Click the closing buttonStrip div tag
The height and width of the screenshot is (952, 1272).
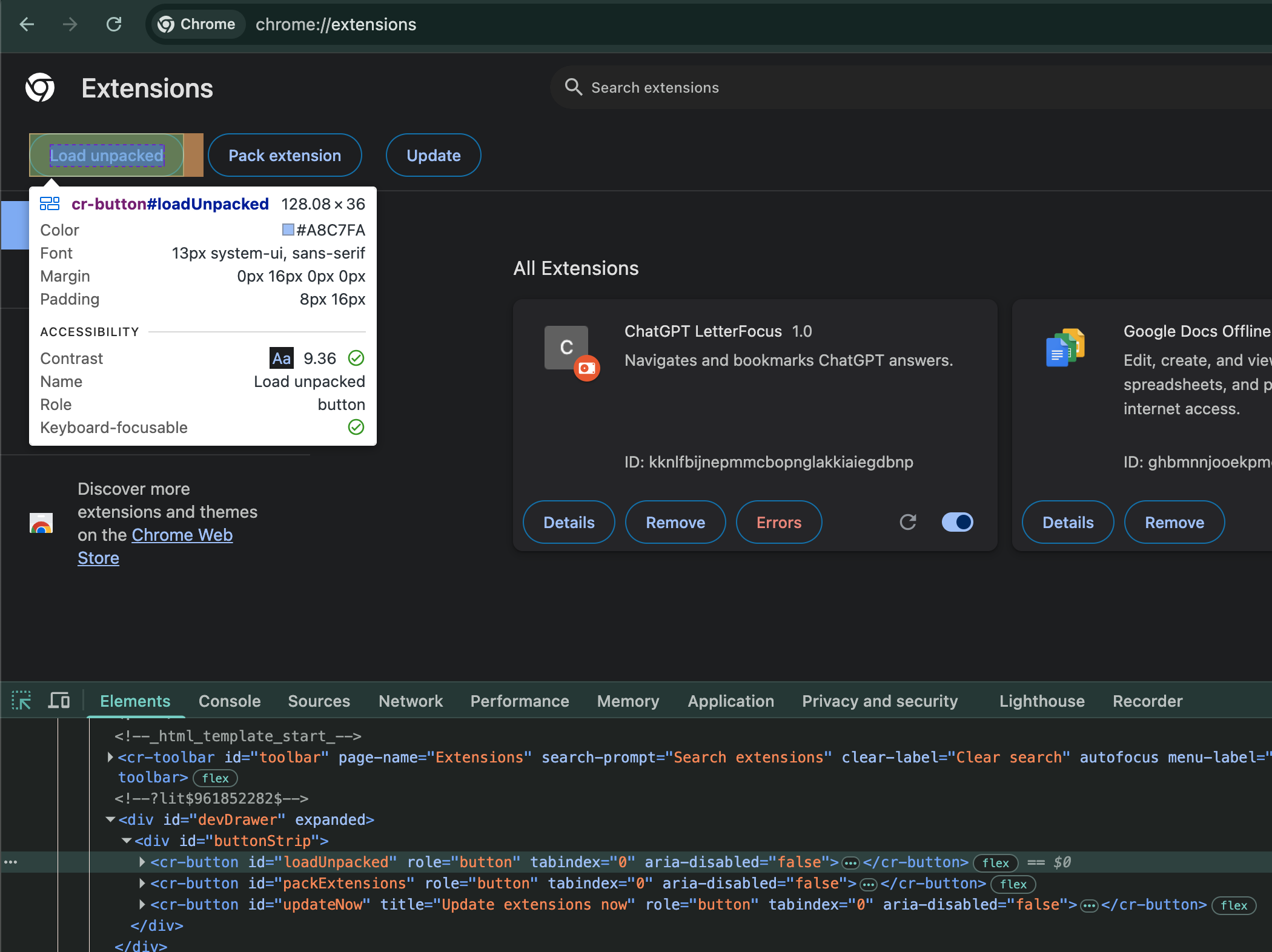point(157,925)
